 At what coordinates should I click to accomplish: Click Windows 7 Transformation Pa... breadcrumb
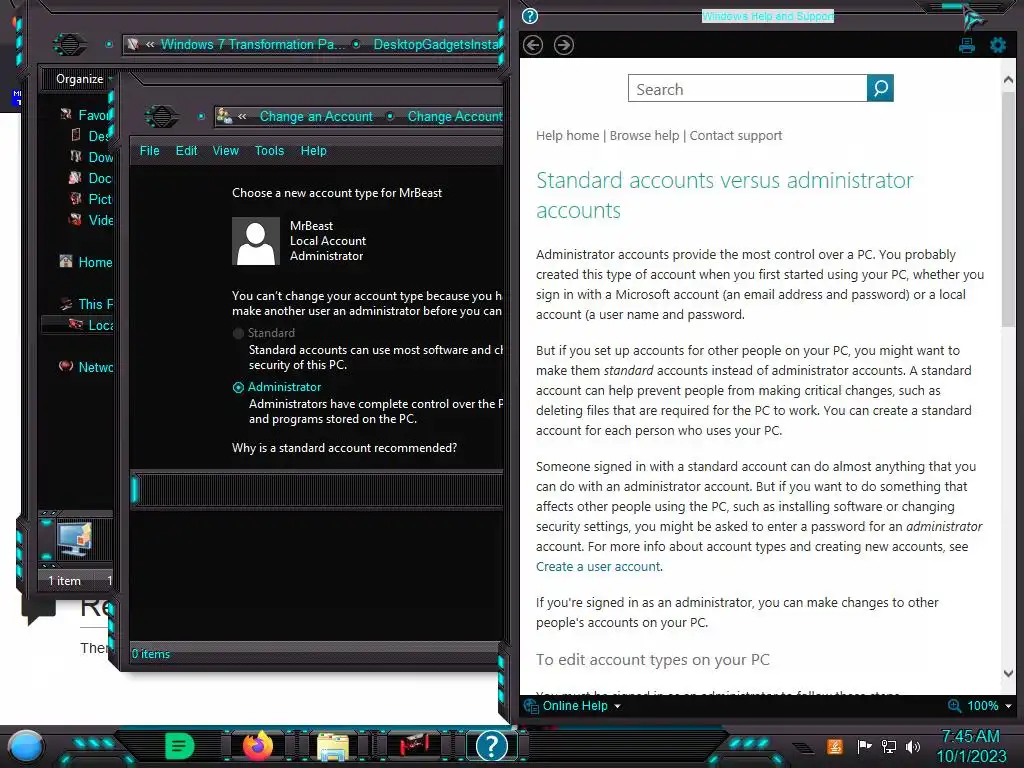(x=252, y=44)
